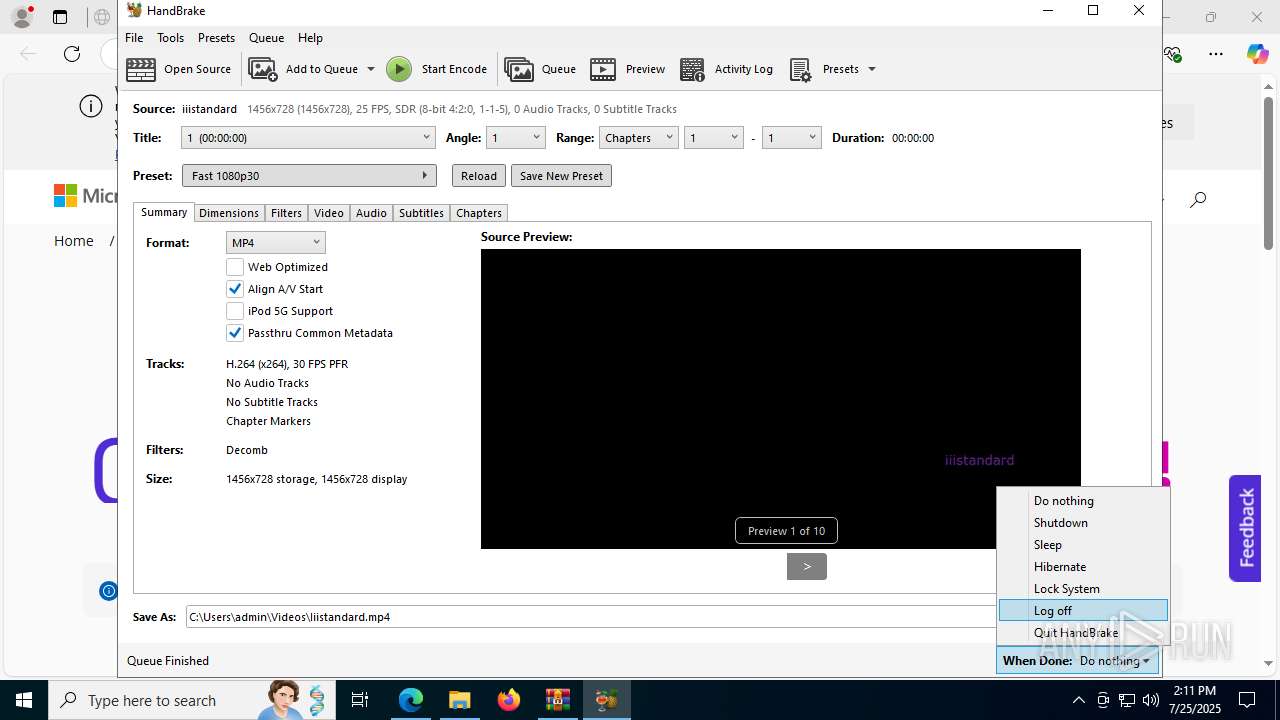
Task: Open the Angle dropdown
Action: click(x=516, y=138)
